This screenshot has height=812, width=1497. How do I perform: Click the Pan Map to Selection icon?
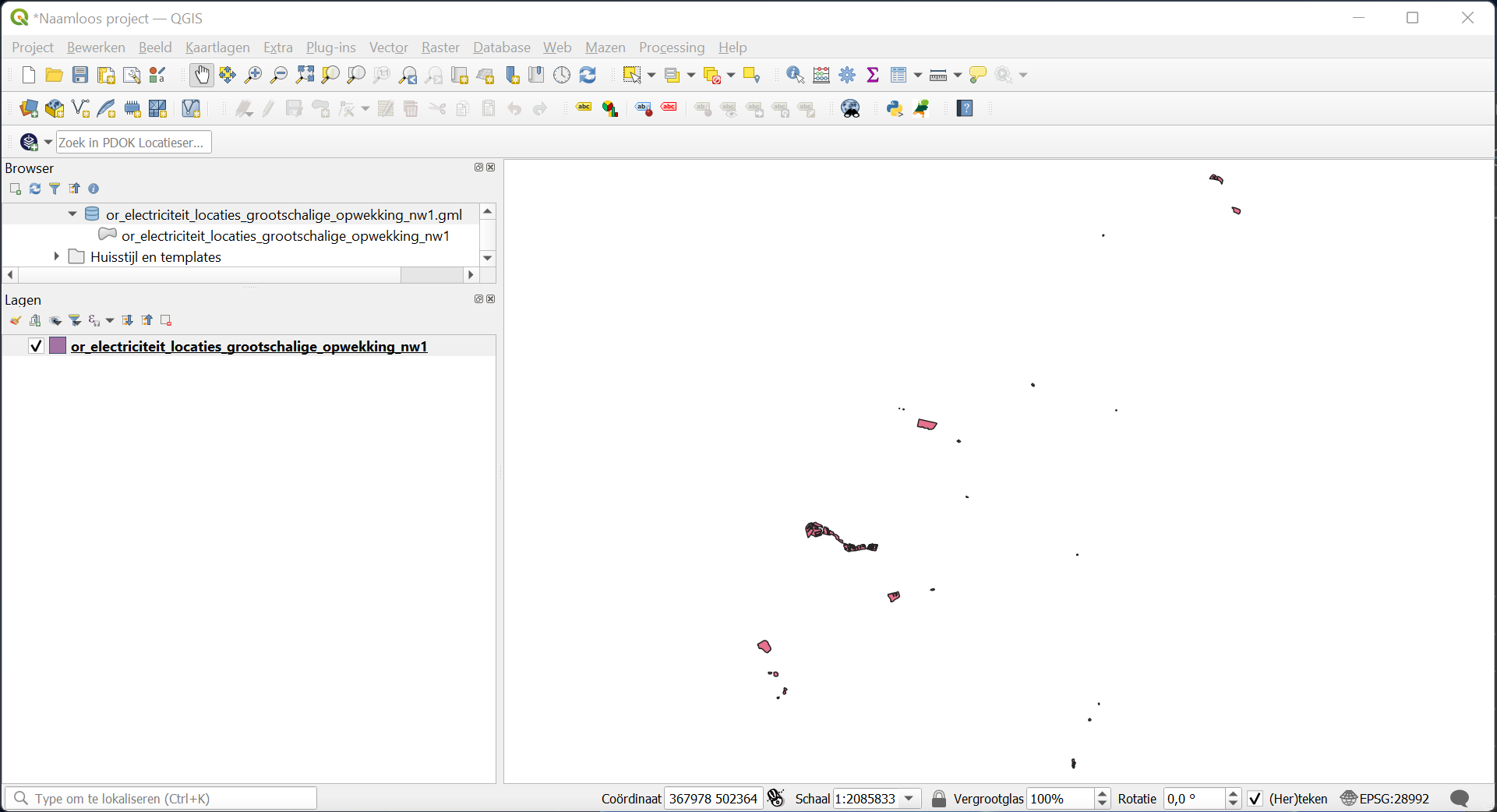pyautogui.click(x=227, y=75)
